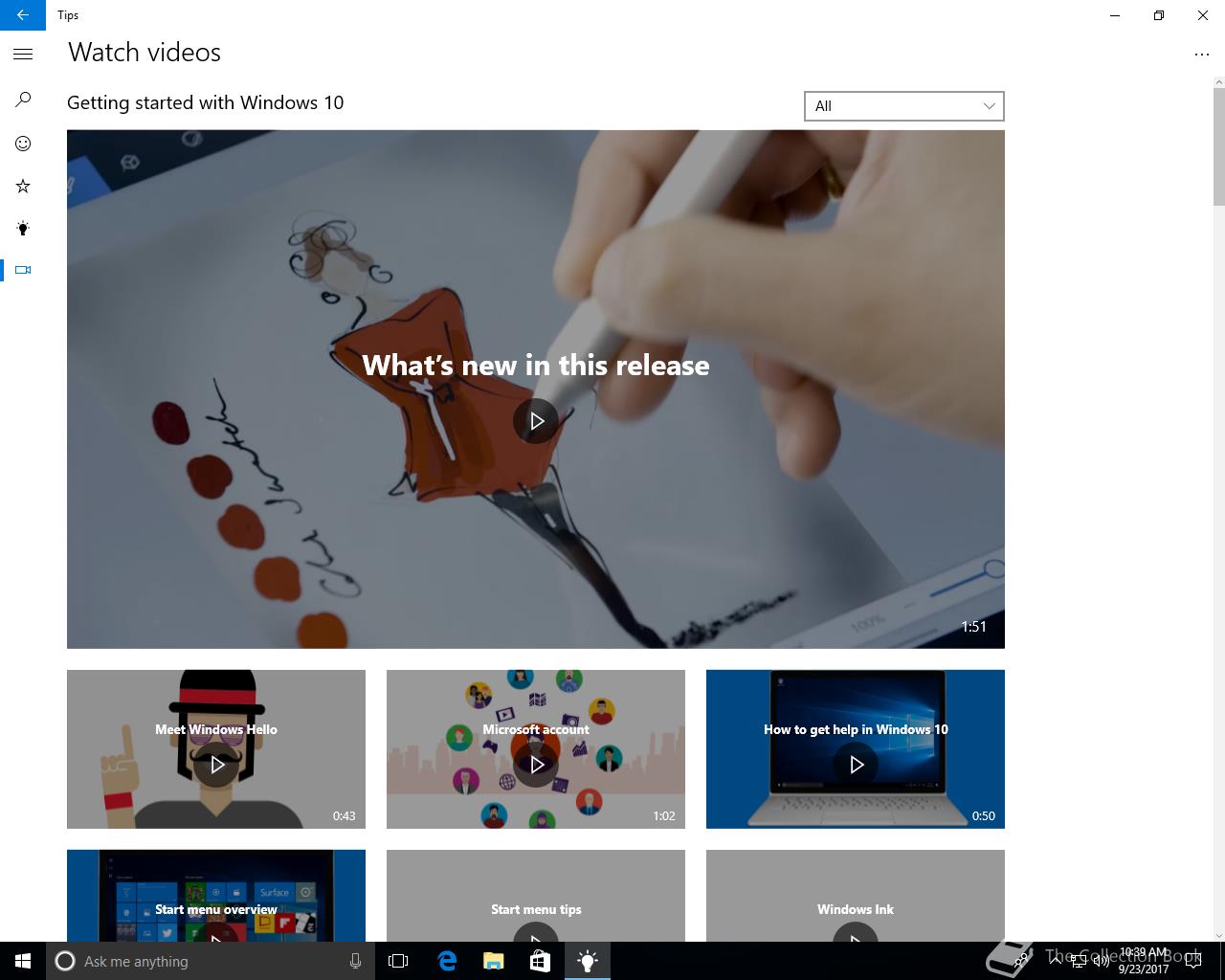The width and height of the screenshot is (1225, 980).
Task: Open the three-dot more options menu
Action: click(1202, 55)
